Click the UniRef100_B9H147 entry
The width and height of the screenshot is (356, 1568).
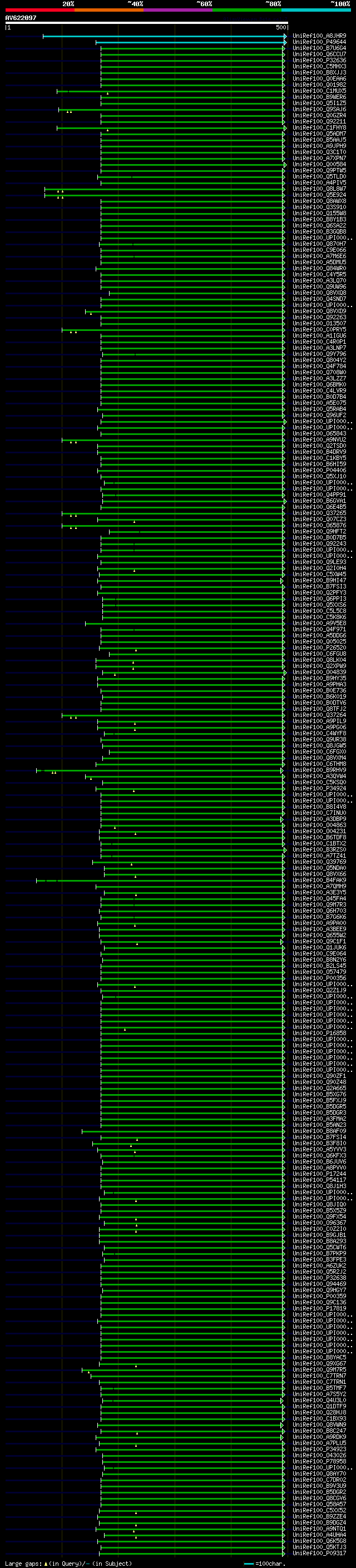(319, 581)
